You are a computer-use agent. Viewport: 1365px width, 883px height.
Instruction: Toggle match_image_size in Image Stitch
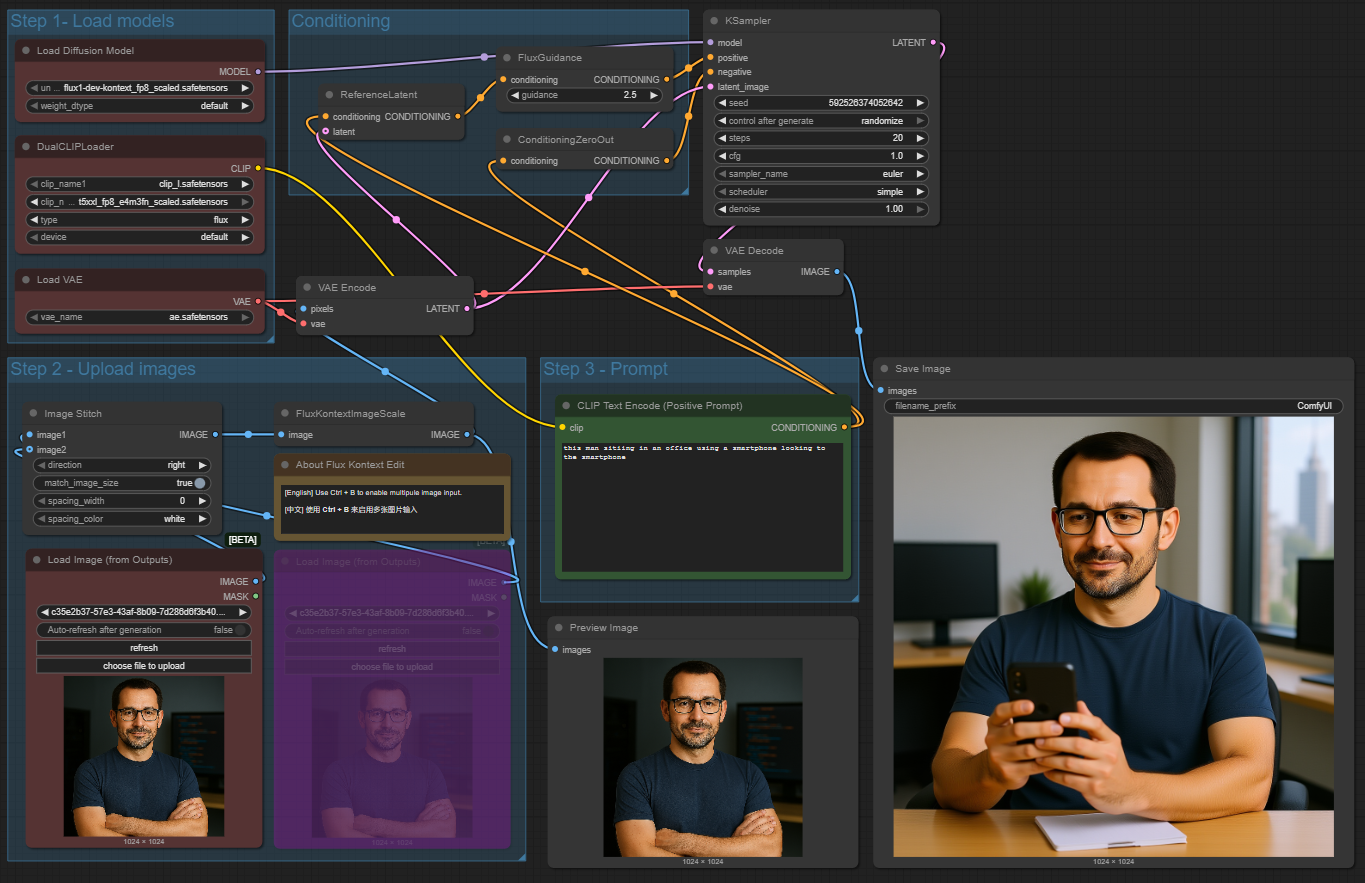[199, 483]
